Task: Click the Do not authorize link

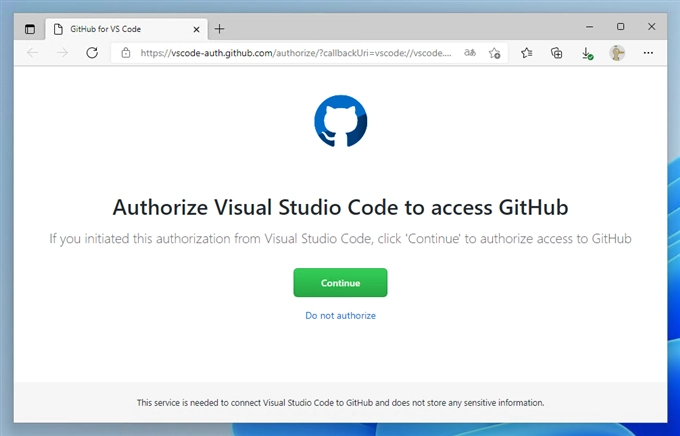Action: click(x=340, y=315)
